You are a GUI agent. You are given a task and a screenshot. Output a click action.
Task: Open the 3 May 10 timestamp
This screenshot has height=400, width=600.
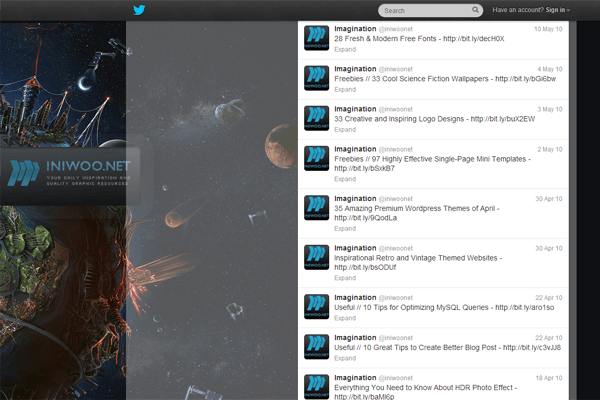click(550, 109)
